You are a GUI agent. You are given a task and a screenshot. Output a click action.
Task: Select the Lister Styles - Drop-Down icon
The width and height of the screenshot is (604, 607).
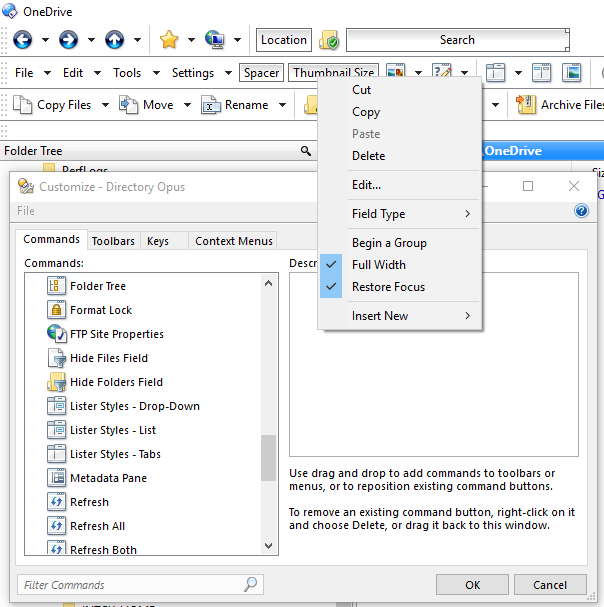(57, 406)
